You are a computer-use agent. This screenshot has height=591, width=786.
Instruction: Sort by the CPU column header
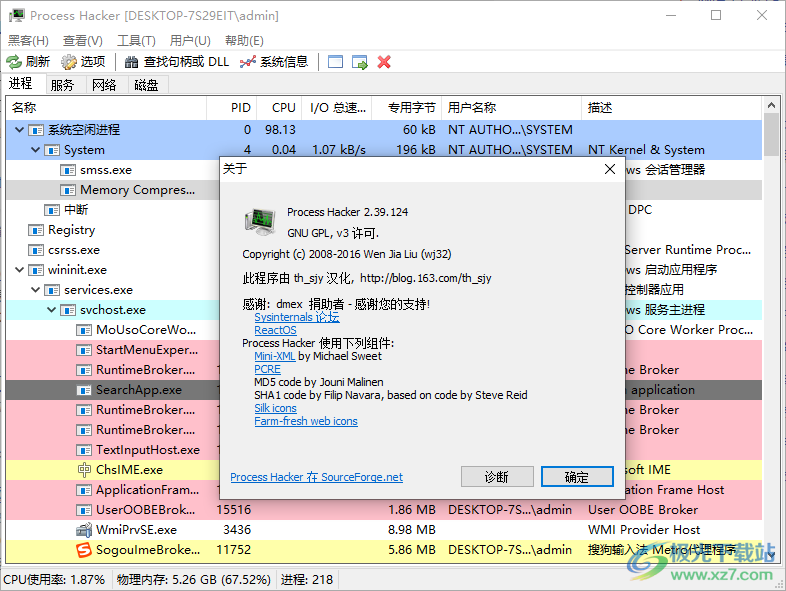click(279, 108)
